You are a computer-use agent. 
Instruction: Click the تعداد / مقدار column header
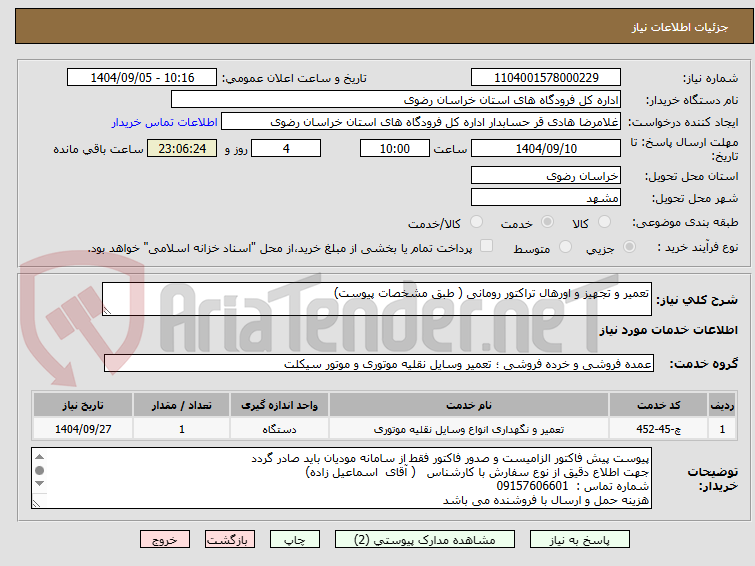coord(182,405)
